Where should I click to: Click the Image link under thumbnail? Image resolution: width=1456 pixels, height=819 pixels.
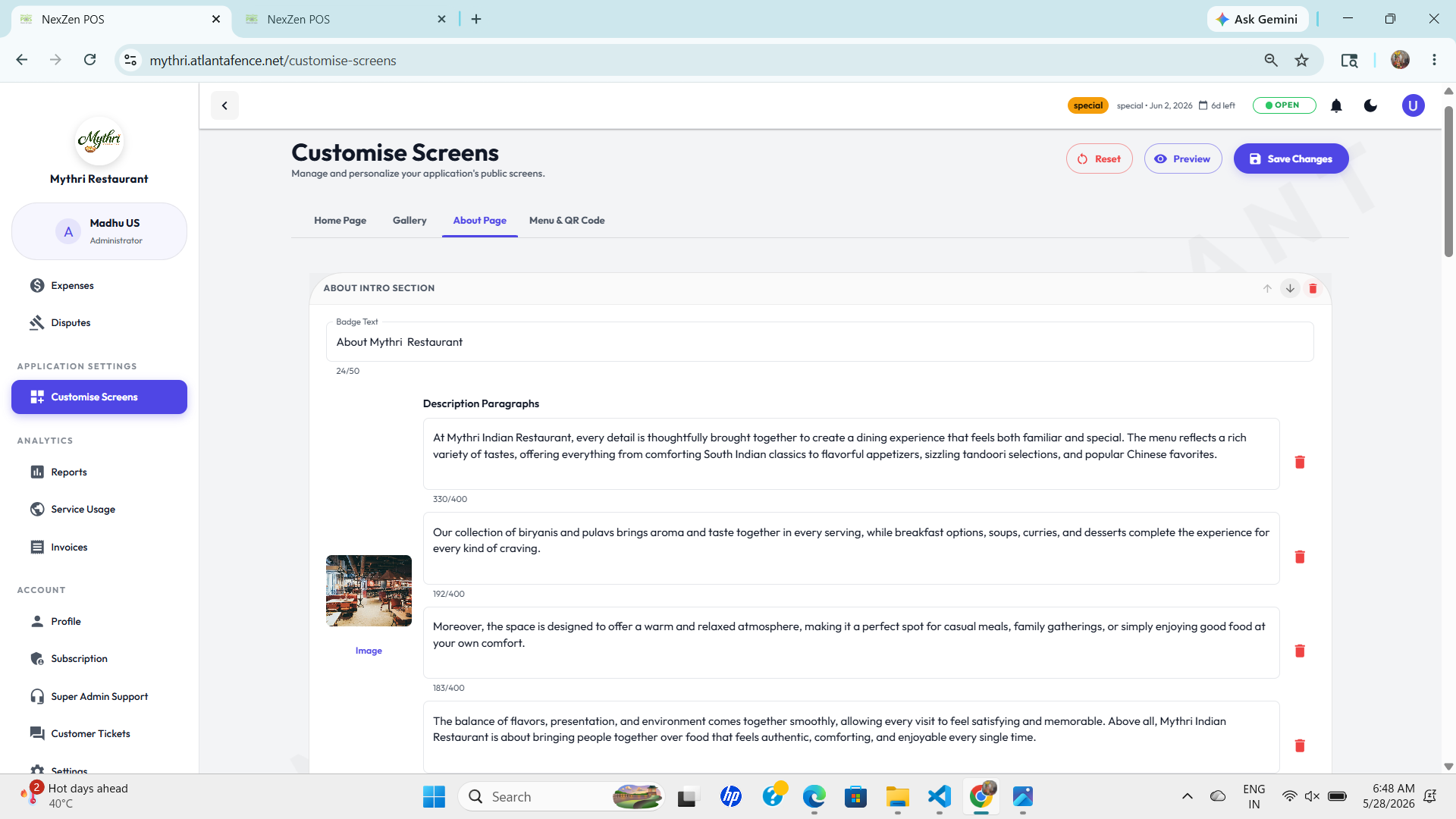[x=369, y=651]
